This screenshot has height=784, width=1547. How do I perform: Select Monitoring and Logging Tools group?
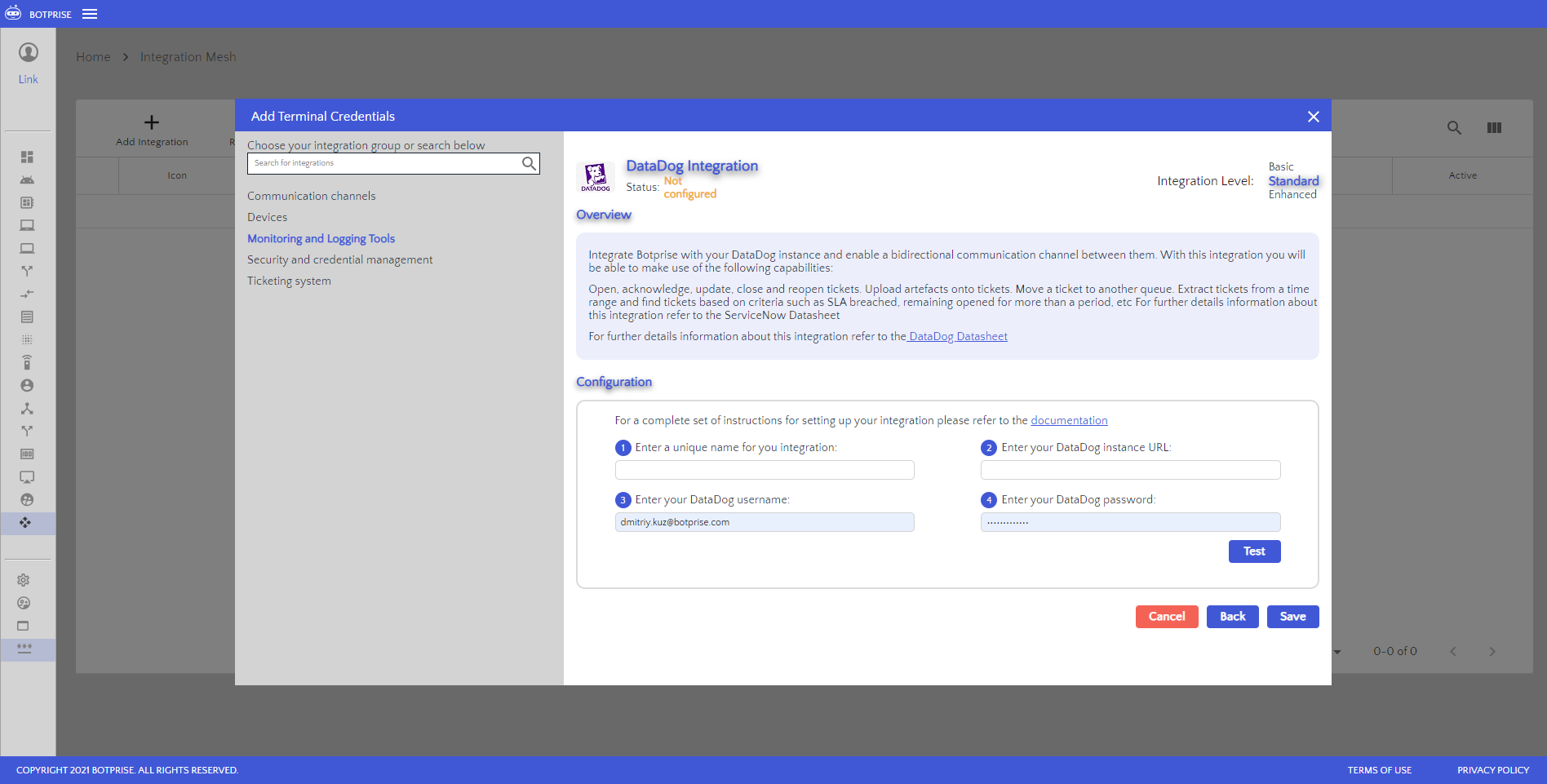point(321,238)
